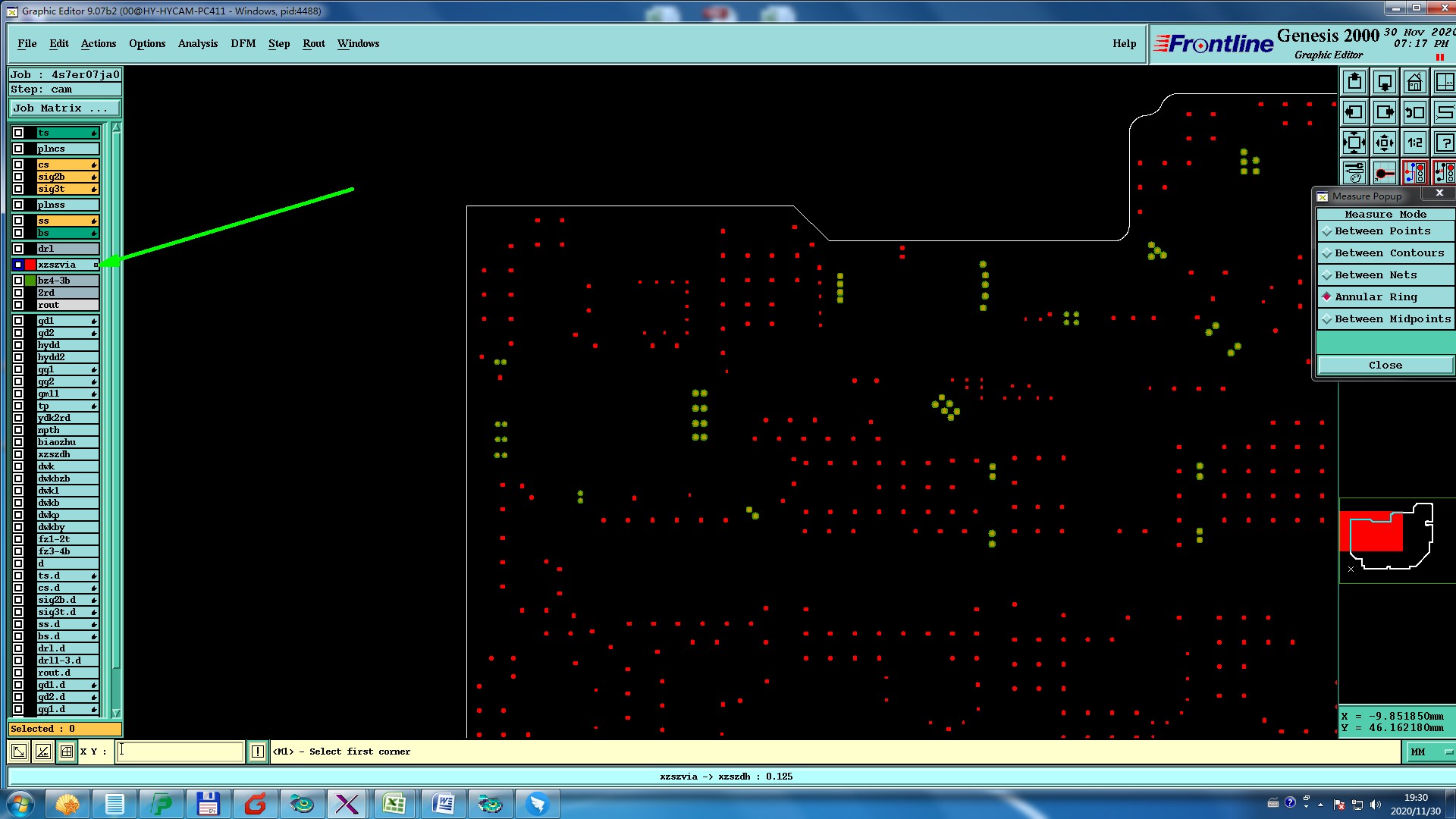Click the layer list scroll down arrow
The width and height of the screenshot is (1456, 819).
click(116, 713)
